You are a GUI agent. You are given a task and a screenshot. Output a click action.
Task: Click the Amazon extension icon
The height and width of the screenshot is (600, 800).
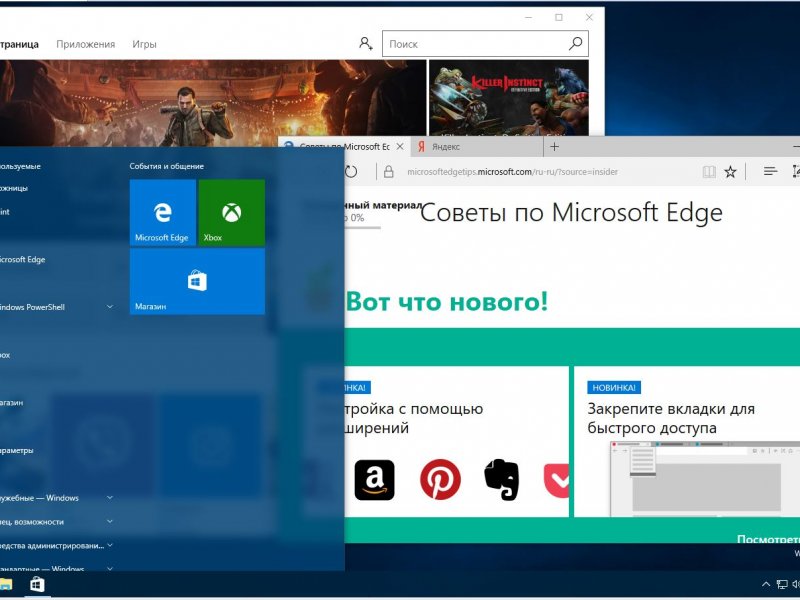[x=374, y=480]
